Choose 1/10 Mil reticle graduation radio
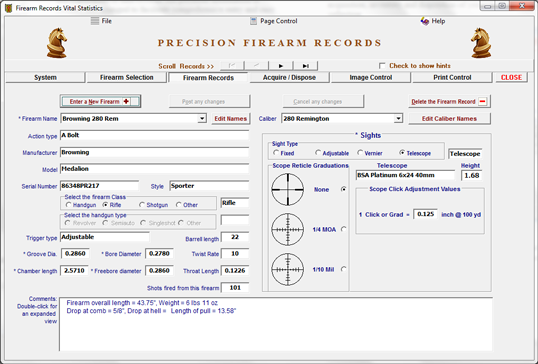 pos(343,269)
